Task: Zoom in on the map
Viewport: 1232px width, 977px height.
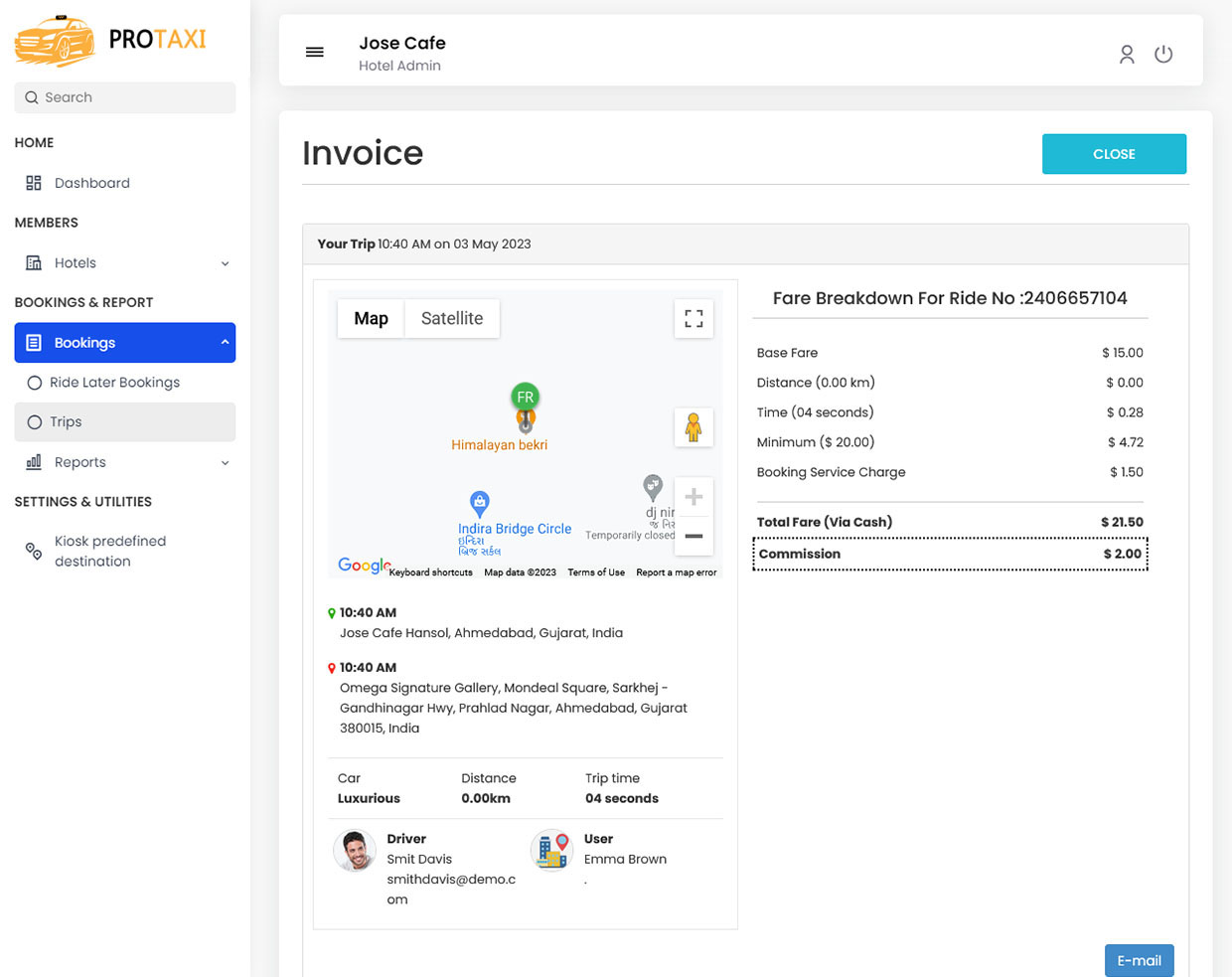Action: (x=693, y=497)
